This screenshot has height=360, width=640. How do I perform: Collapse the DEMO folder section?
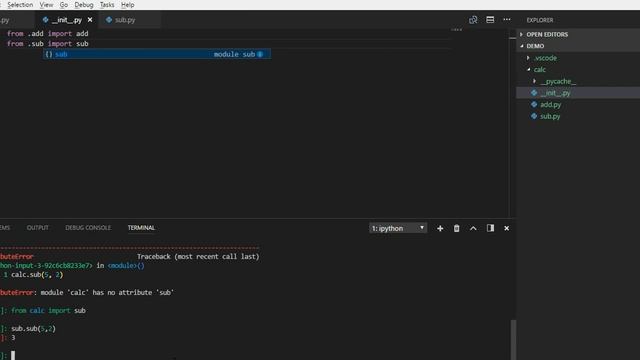(578, 46)
